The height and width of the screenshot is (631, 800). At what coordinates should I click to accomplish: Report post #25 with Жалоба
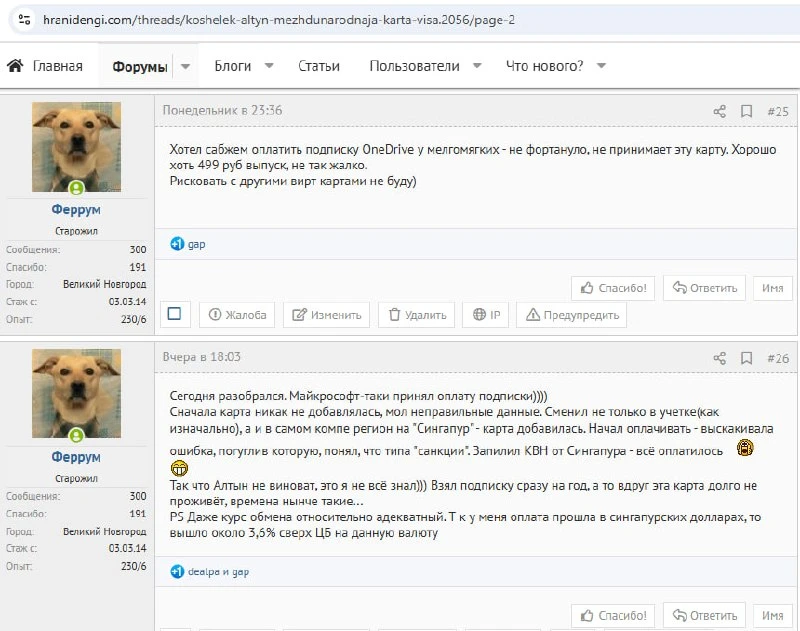[x=237, y=315]
